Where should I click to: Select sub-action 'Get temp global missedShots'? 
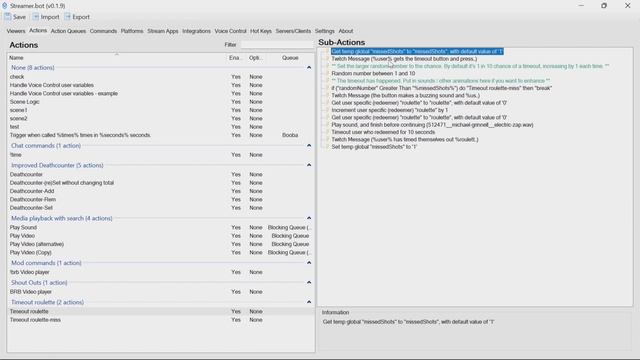tap(417, 51)
